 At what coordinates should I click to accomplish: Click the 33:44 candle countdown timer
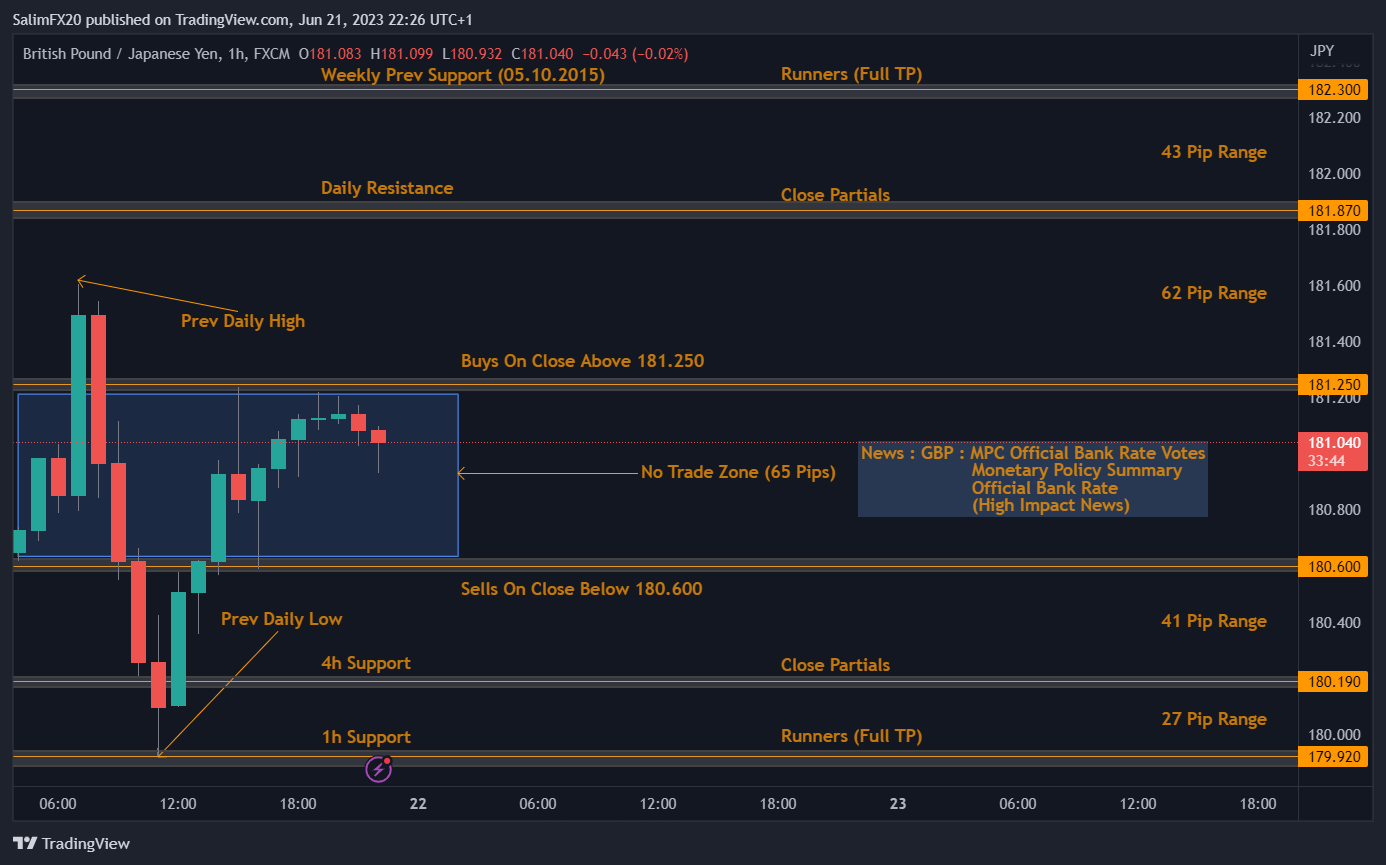pos(1333,463)
